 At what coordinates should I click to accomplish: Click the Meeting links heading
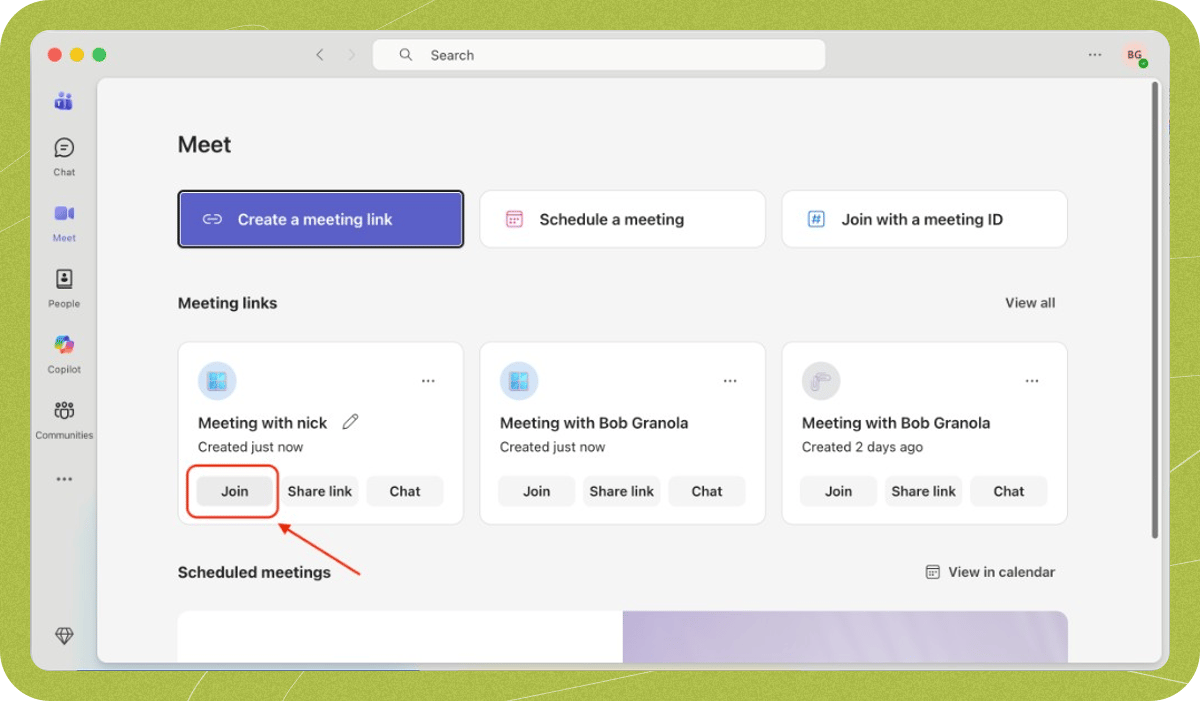(x=228, y=303)
